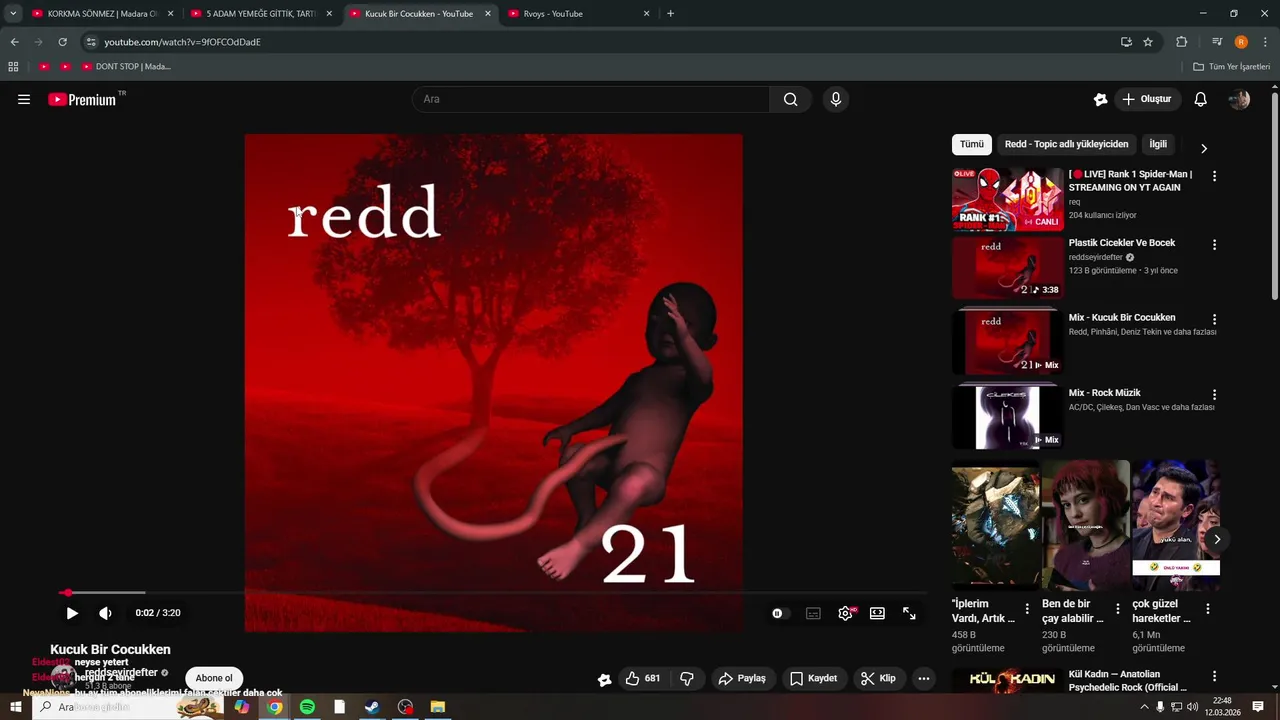
Task: Click the sparkle Ask icon beside Oluştur
Action: (x=1100, y=99)
